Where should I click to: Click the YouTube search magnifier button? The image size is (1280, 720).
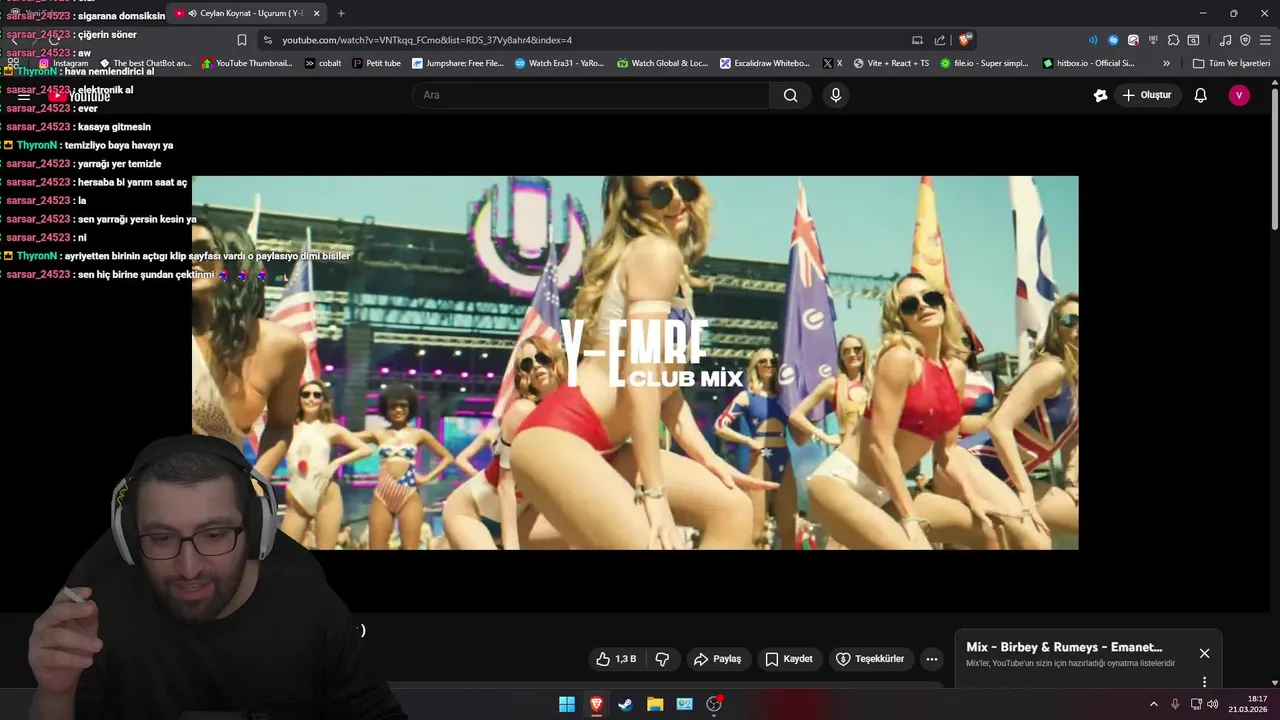pos(791,95)
